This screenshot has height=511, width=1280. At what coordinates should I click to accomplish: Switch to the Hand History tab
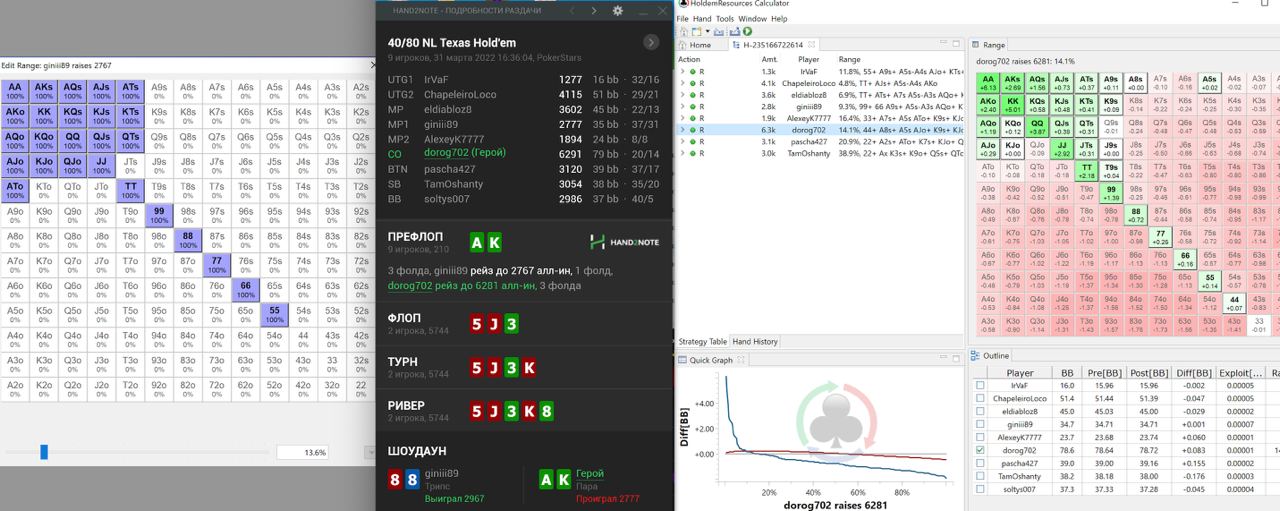pyautogui.click(x=755, y=342)
